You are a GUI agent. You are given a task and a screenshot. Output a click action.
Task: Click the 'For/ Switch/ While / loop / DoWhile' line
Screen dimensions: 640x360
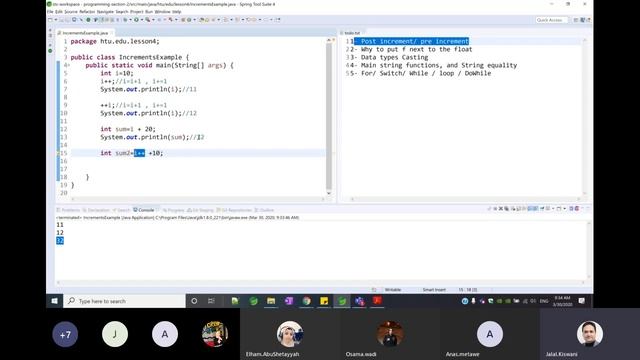coord(426,73)
